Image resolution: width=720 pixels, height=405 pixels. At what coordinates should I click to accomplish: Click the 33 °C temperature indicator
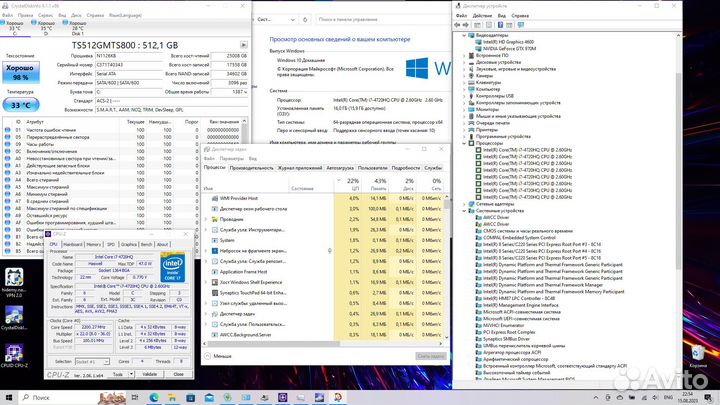pyautogui.click(x=21, y=105)
